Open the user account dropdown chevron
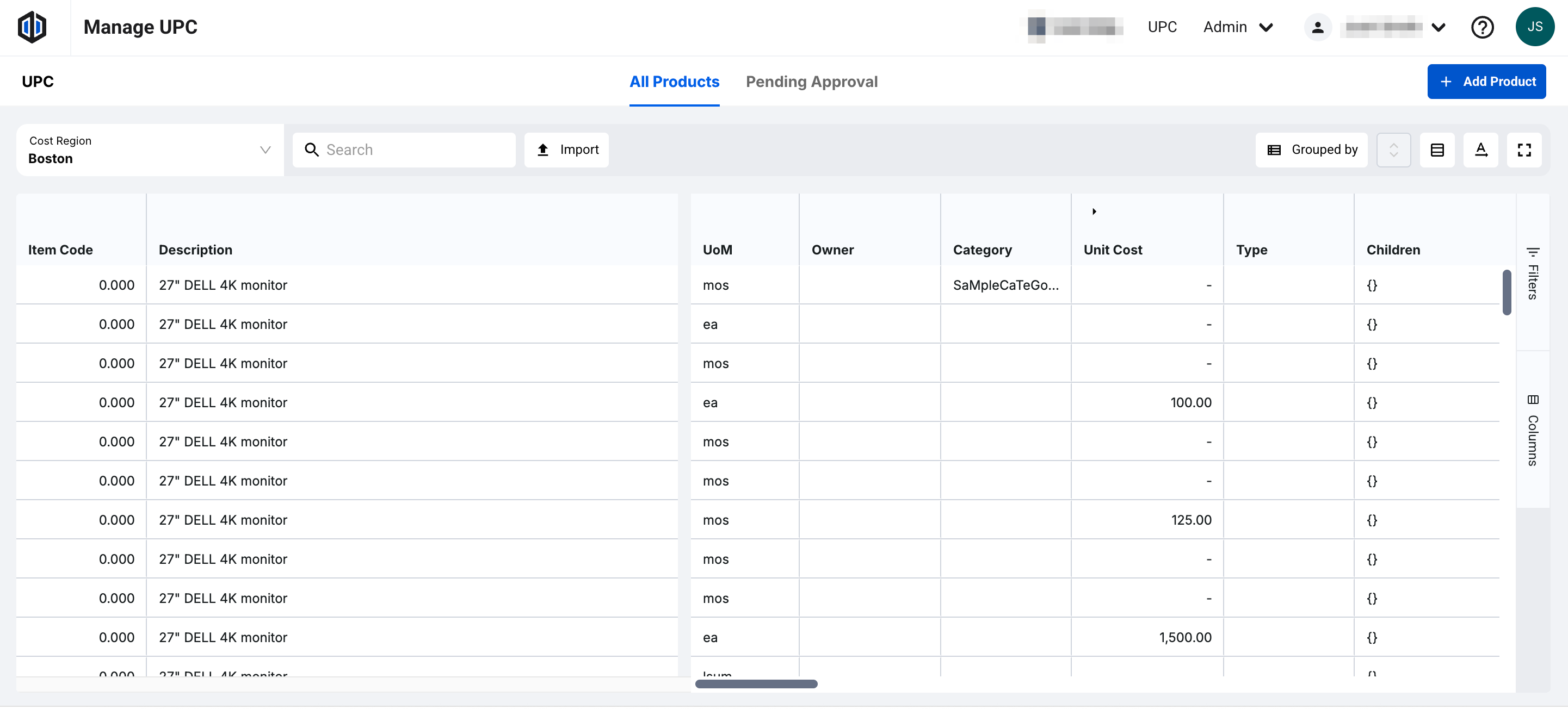 tap(1439, 27)
